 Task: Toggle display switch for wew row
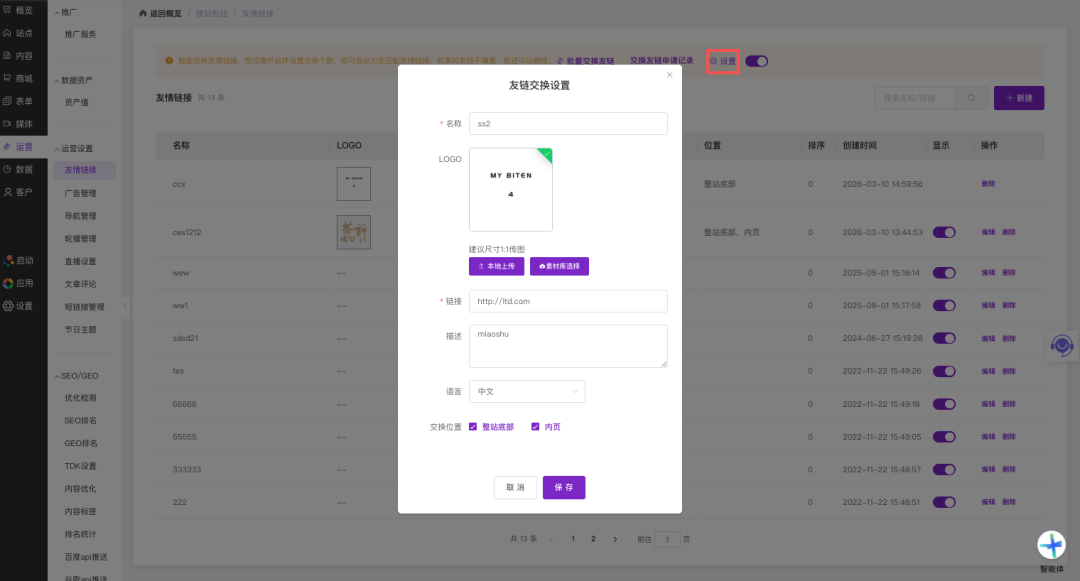pyautogui.click(x=944, y=273)
